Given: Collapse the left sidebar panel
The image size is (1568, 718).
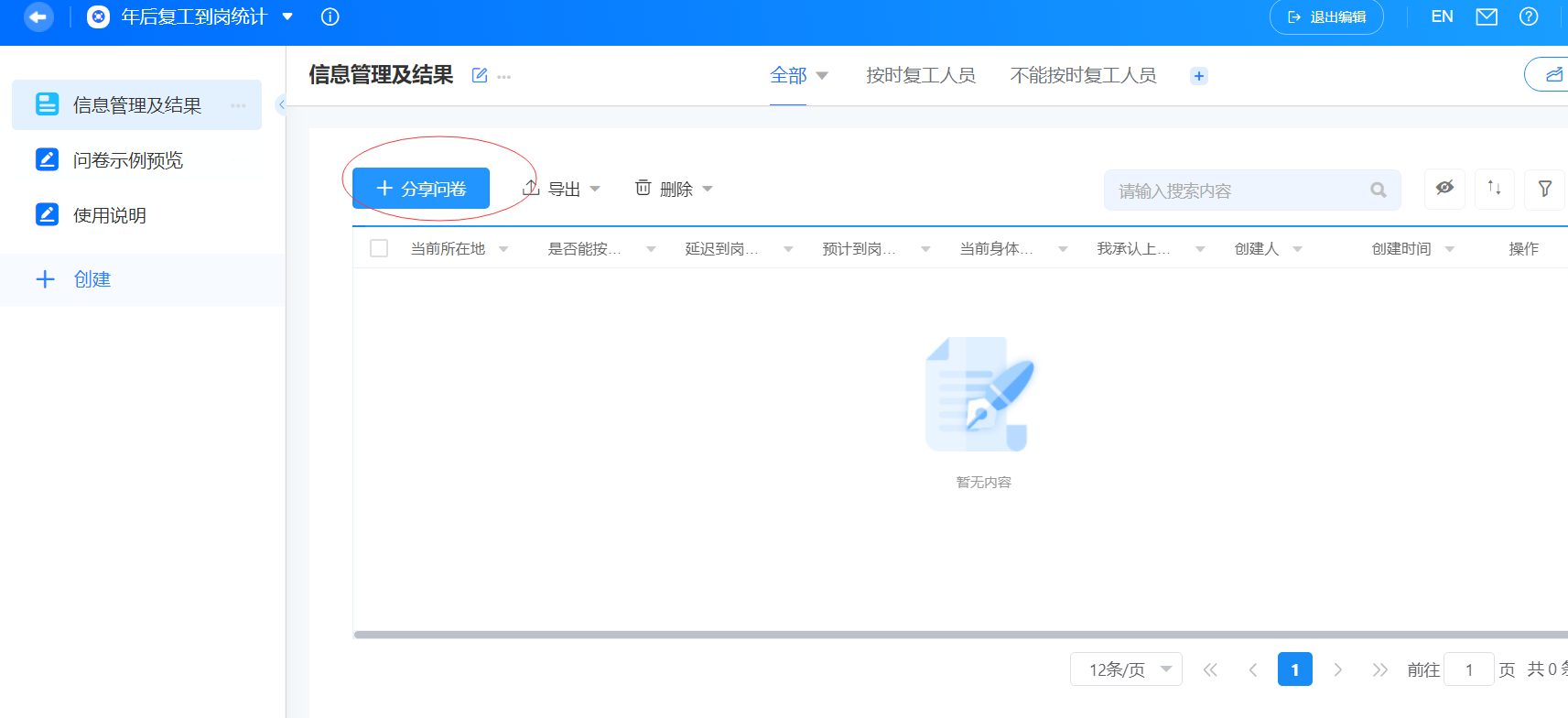Looking at the screenshot, I should point(282,104).
